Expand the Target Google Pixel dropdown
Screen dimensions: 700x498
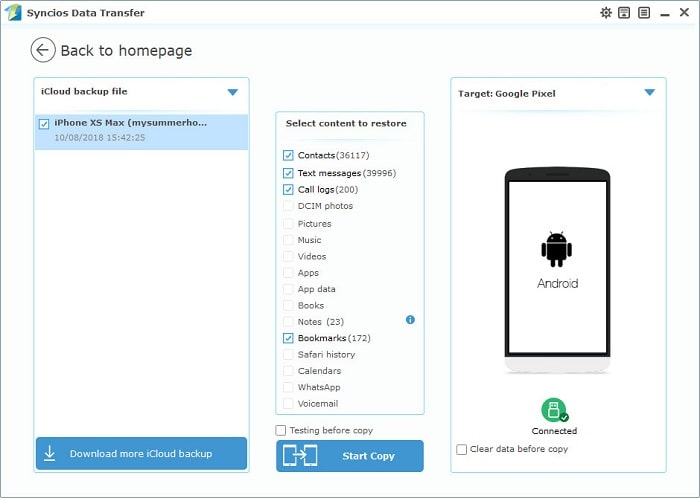tap(650, 92)
